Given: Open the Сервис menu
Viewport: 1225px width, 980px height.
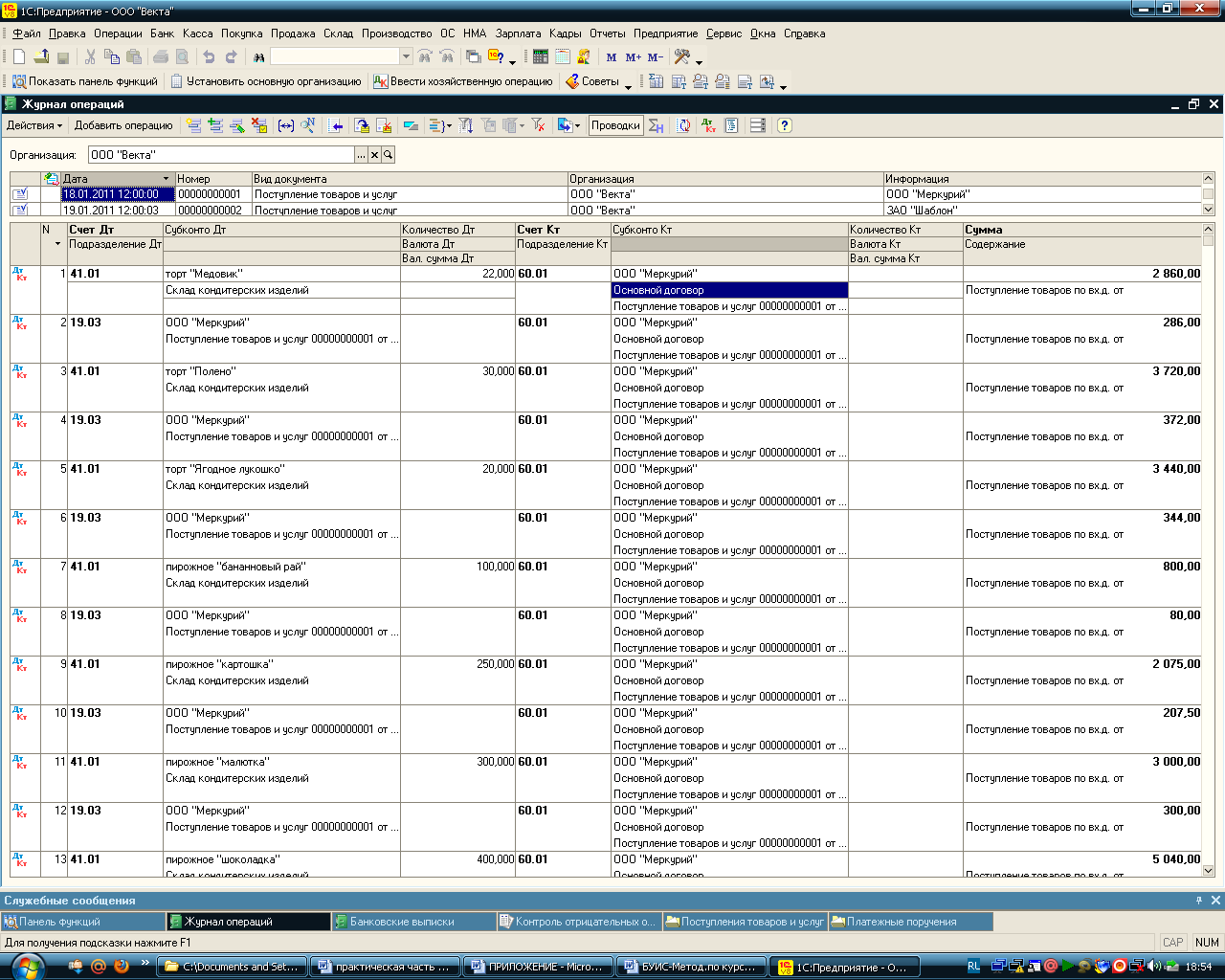Looking at the screenshot, I should (x=724, y=33).
